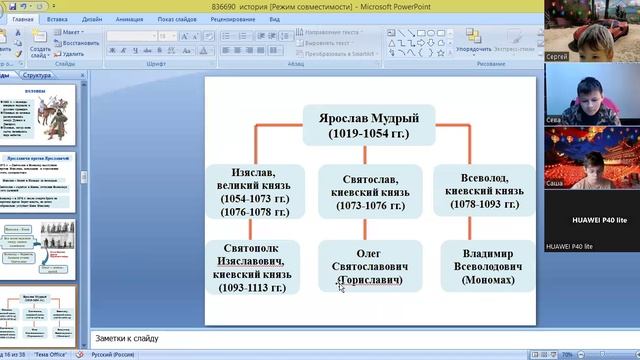640x360 pixels.
Task: Click the Increase Font Size icon
Action: click(184, 36)
